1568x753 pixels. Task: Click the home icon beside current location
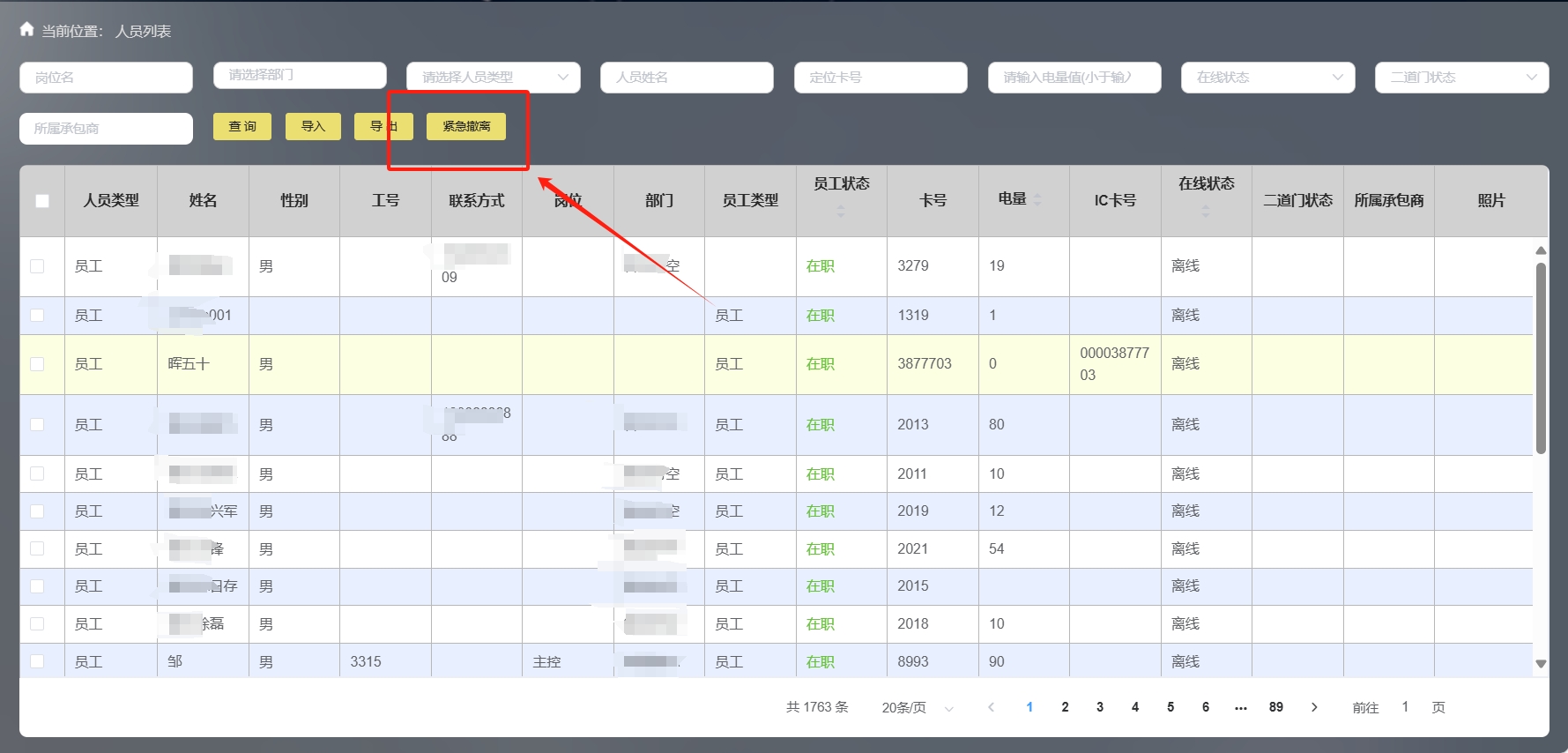pos(27,30)
